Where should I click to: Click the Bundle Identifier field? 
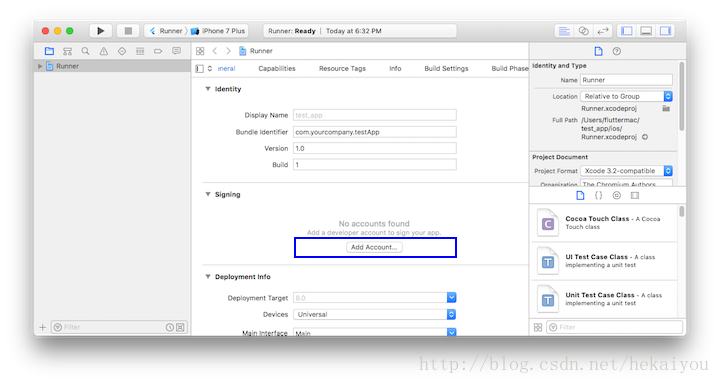coord(375,132)
